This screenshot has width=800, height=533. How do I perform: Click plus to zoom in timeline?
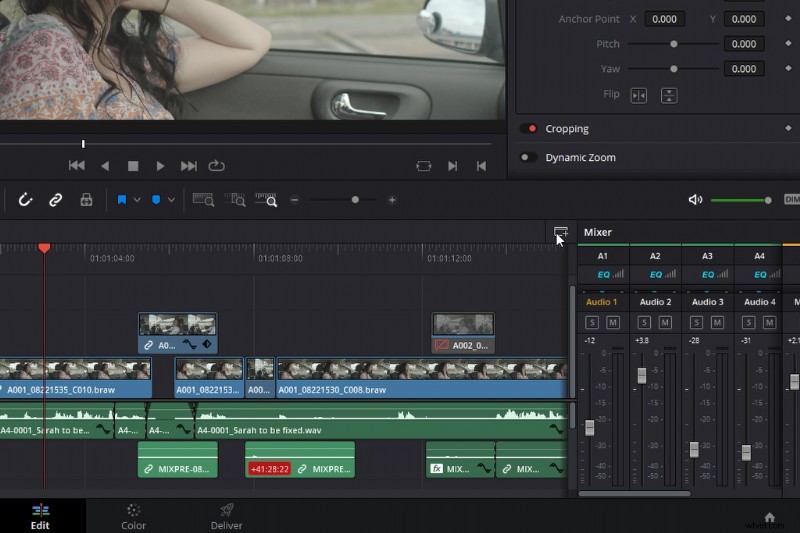(x=392, y=200)
